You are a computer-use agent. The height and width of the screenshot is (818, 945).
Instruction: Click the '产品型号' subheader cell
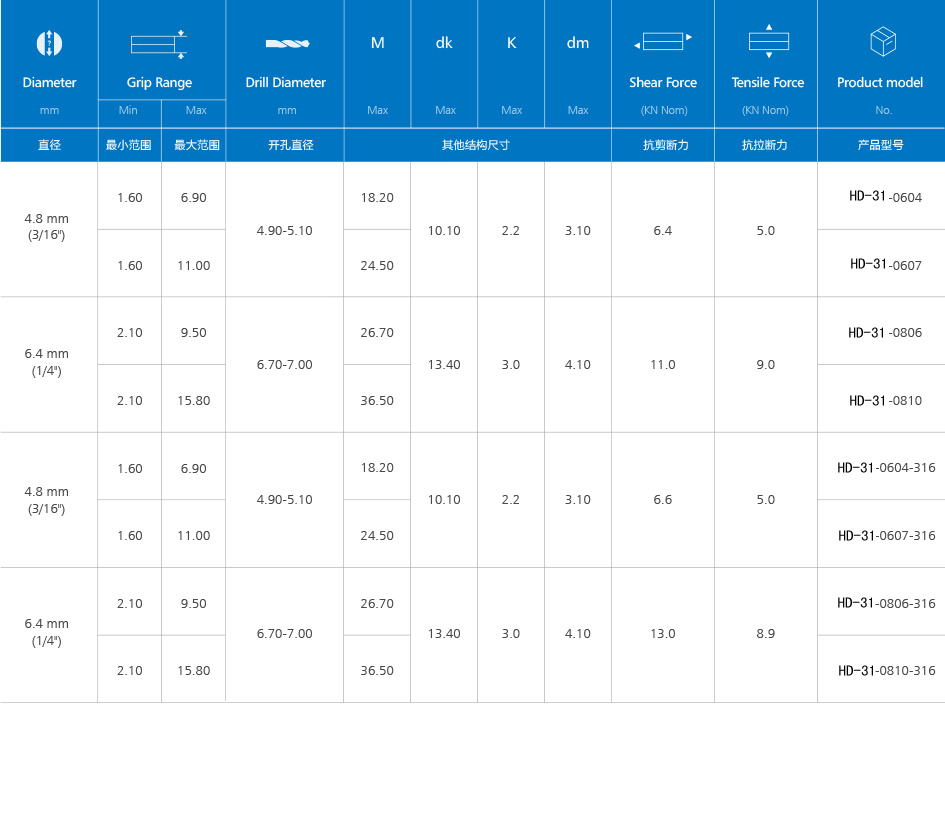point(881,145)
